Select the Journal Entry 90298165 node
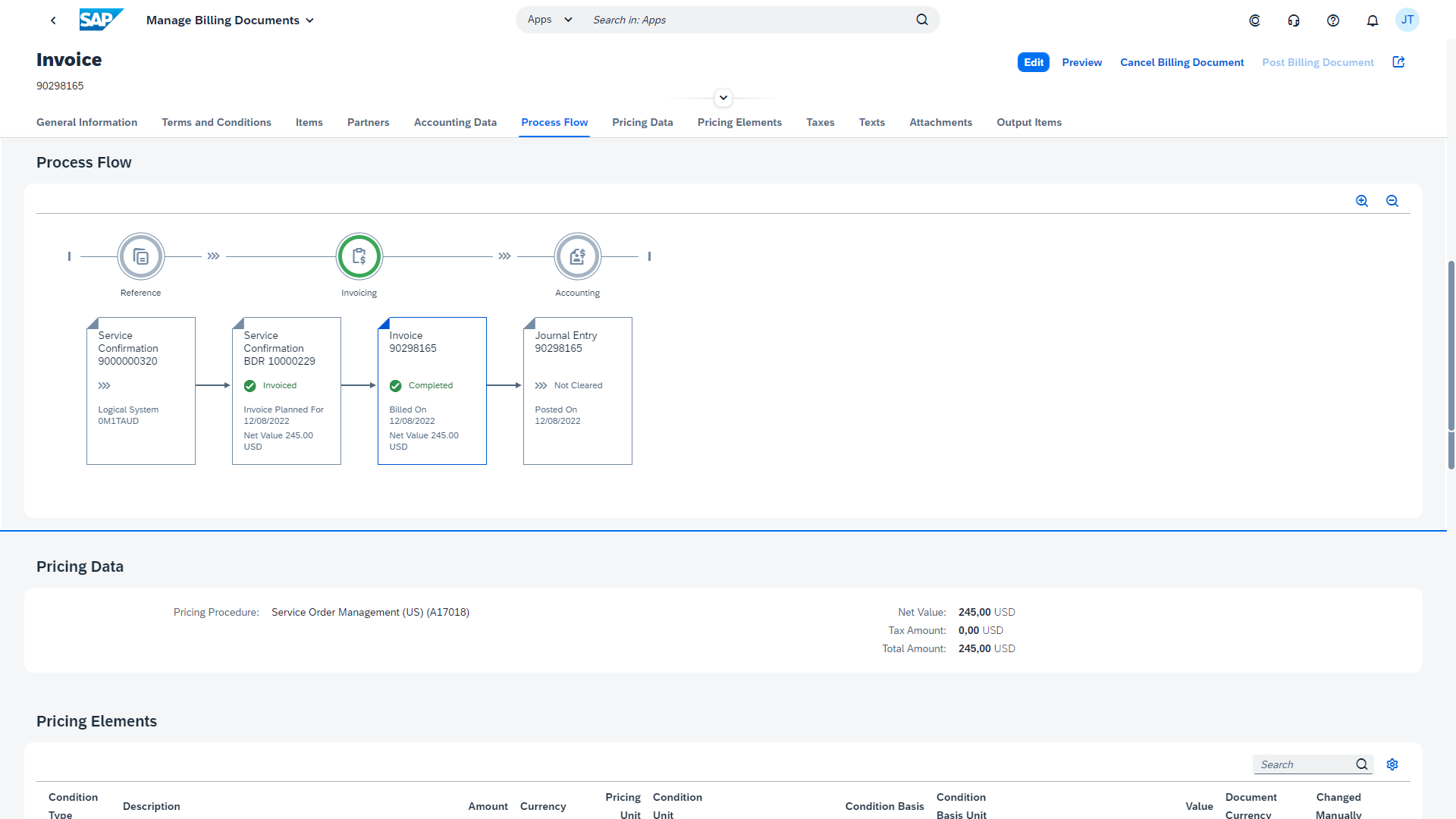 point(578,391)
